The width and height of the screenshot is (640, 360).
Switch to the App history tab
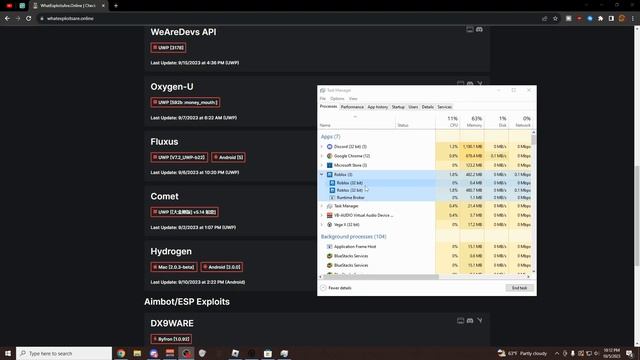(378, 107)
